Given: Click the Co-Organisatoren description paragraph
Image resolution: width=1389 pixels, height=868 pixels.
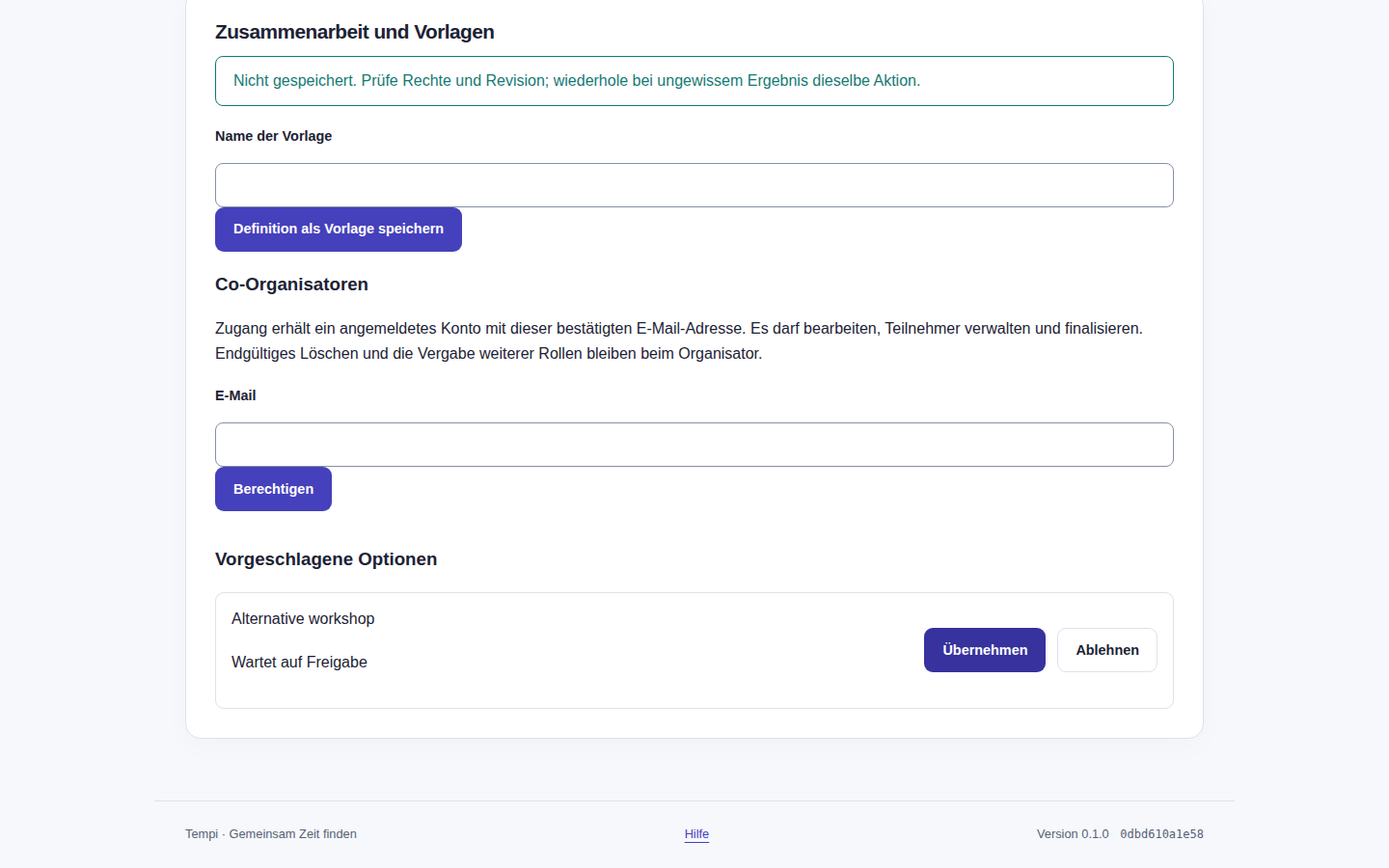Looking at the screenshot, I should click(x=679, y=341).
